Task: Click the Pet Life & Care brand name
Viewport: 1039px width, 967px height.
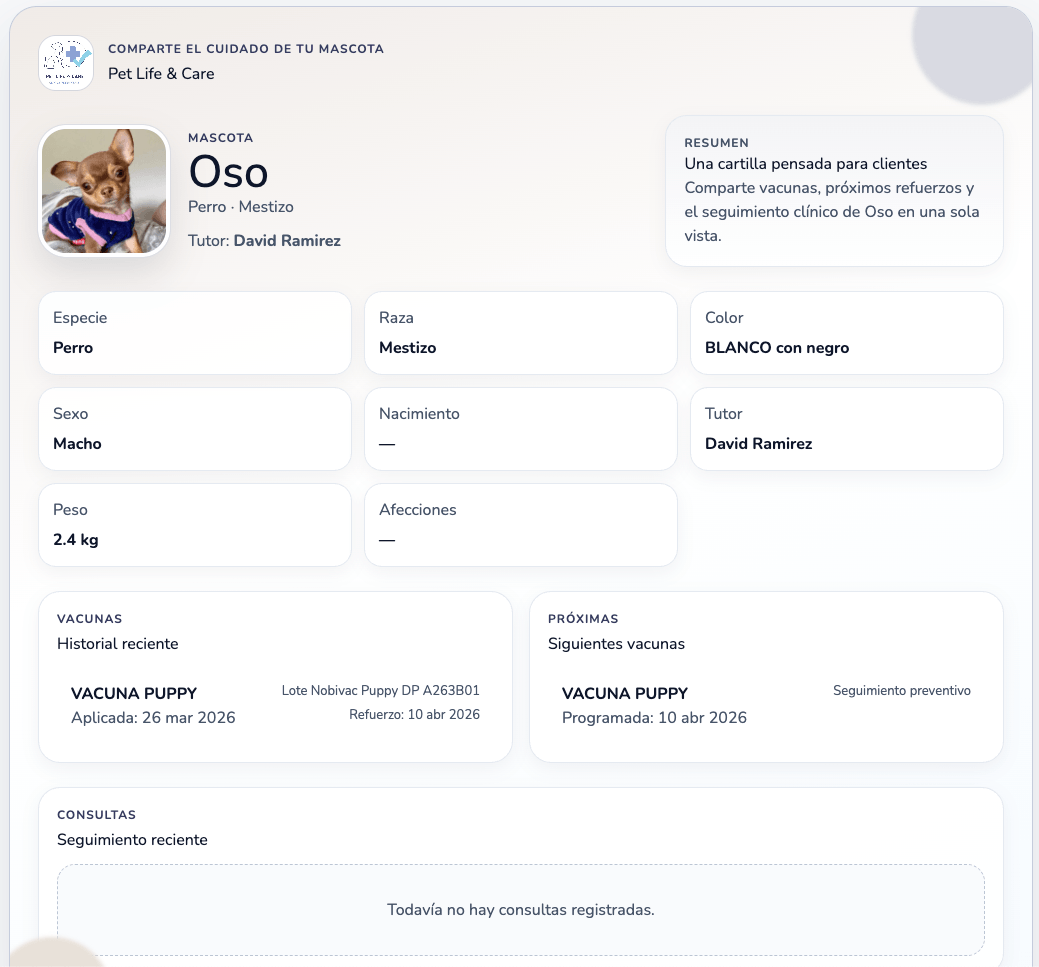Action: (161, 74)
